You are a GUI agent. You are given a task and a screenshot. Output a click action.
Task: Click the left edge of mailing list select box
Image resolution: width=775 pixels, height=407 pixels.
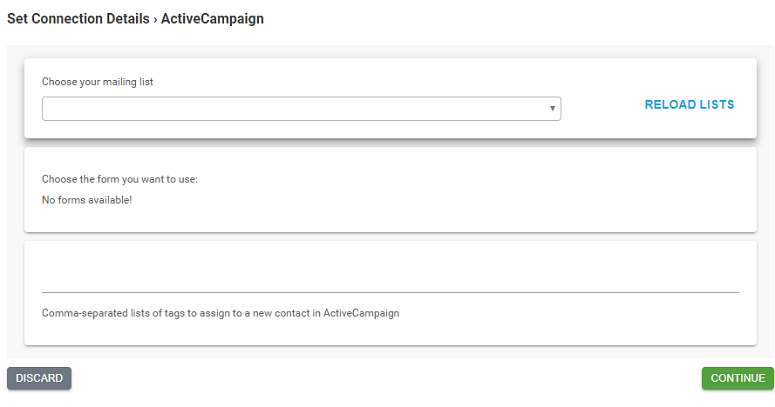click(44, 109)
